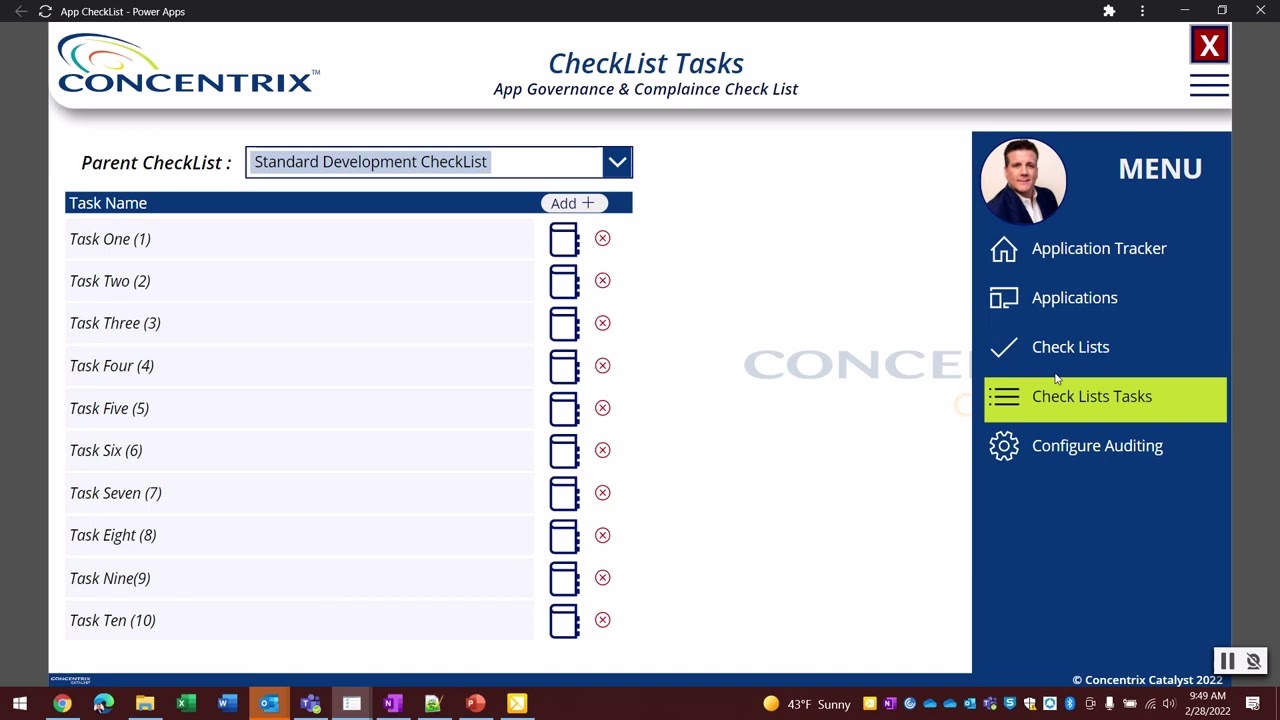Click the checkmark icon beside Check Lists
The height and width of the screenshot is (720, 1280).
1004,347
